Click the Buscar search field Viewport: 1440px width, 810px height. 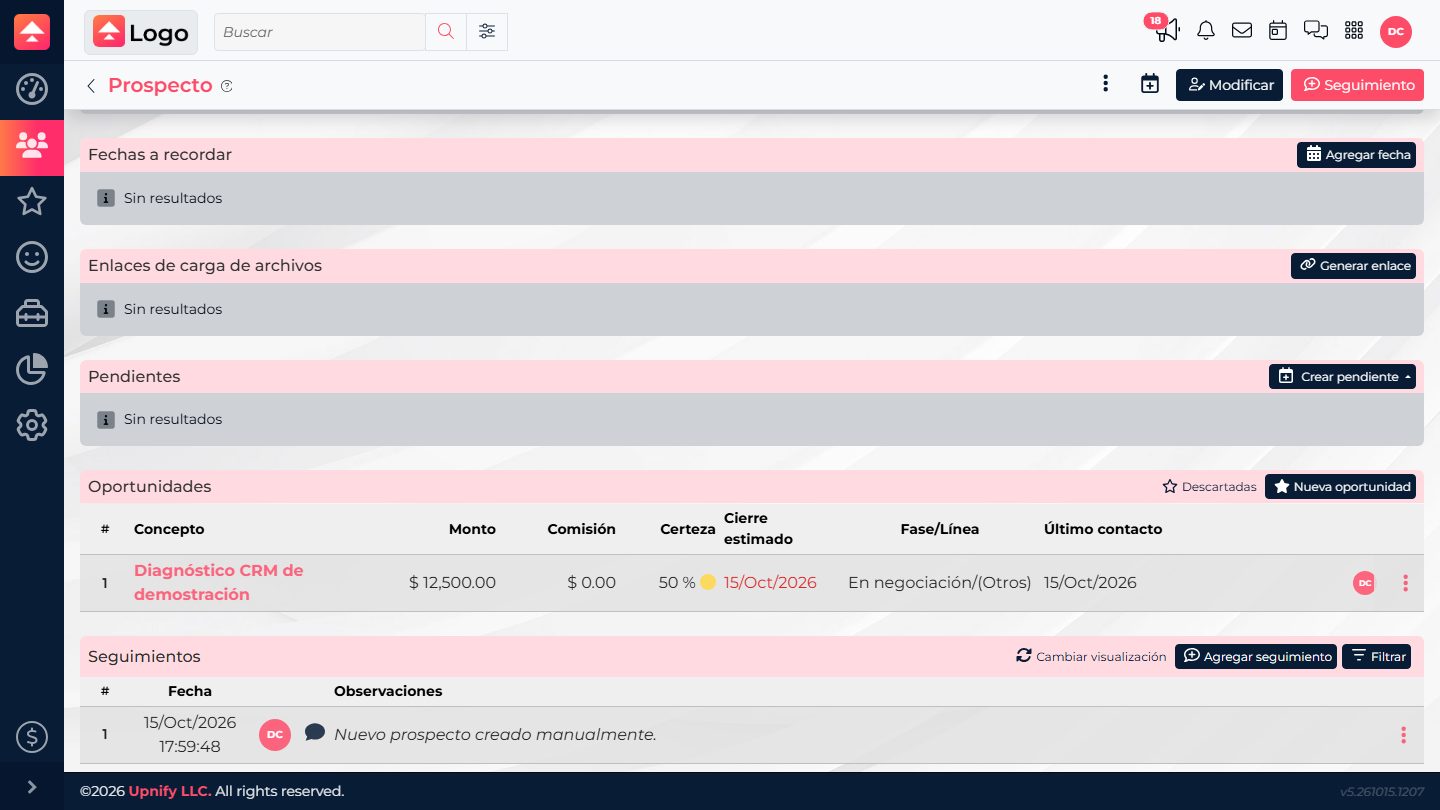320,32
